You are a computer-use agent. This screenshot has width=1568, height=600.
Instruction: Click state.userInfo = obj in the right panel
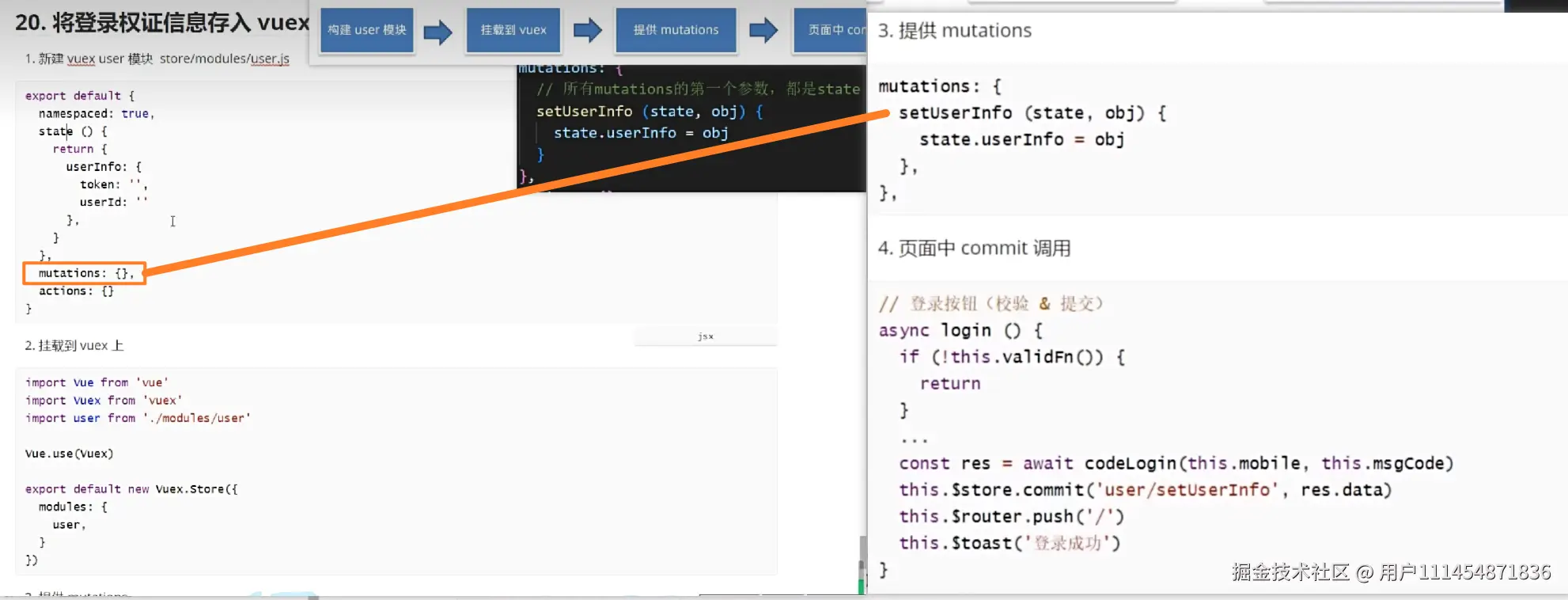click(x=1022, y=139)
